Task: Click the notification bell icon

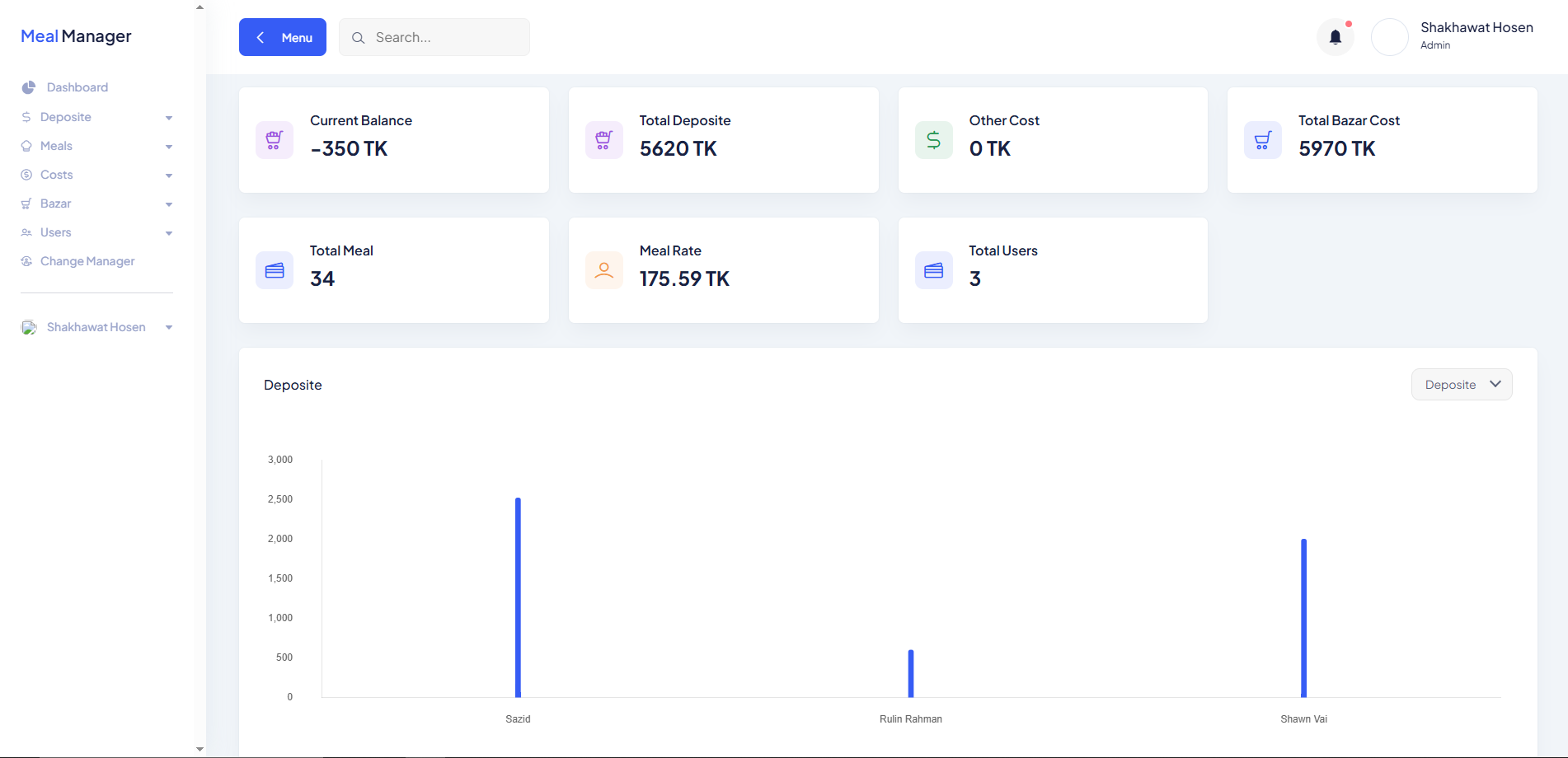Action: click(x=1335, y=37)
